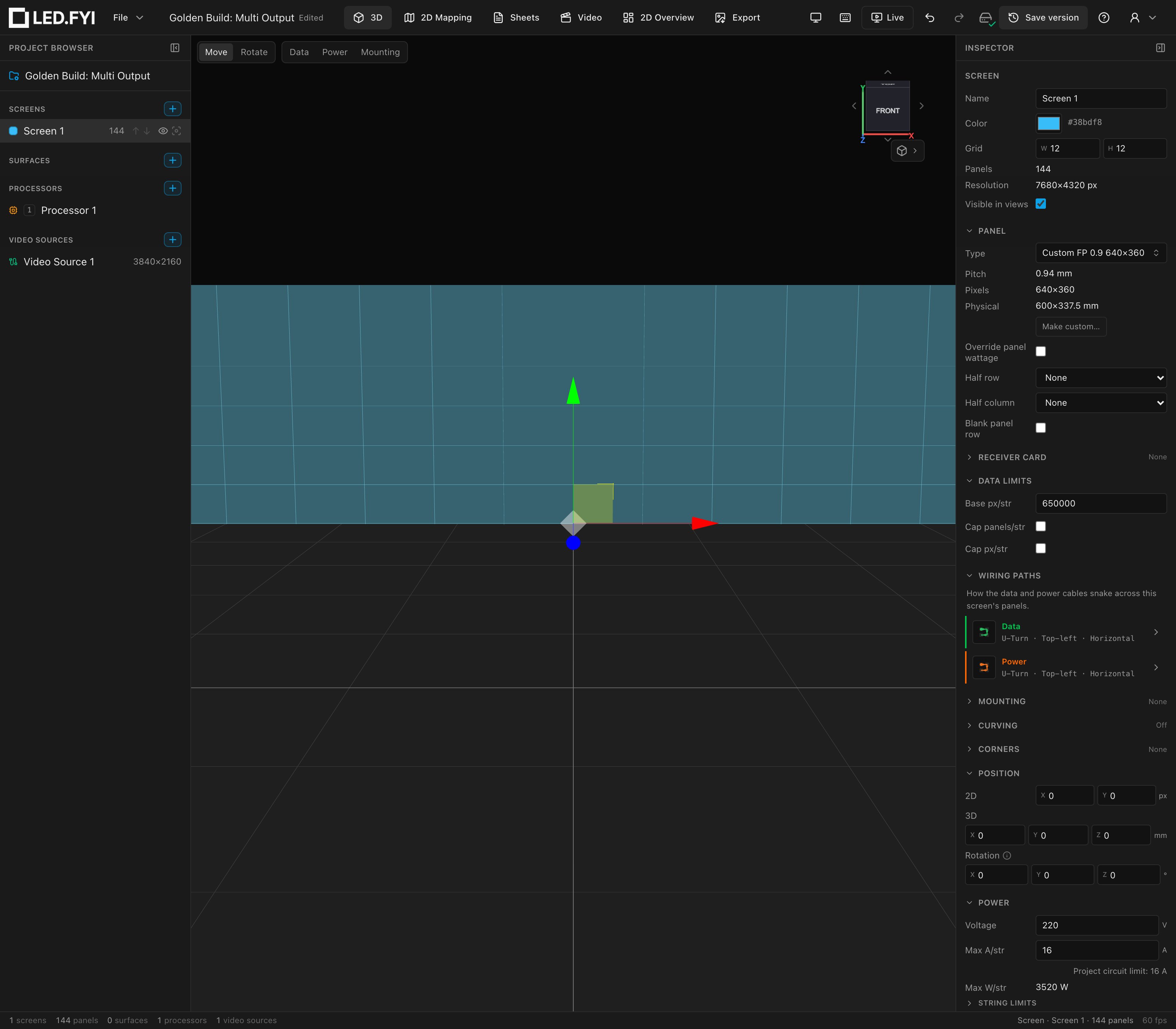Viewport: 1176px width, 1029px height.
Task: Open the Half row dropdown
Action: pyautogui.click(x=1101, y=378)
